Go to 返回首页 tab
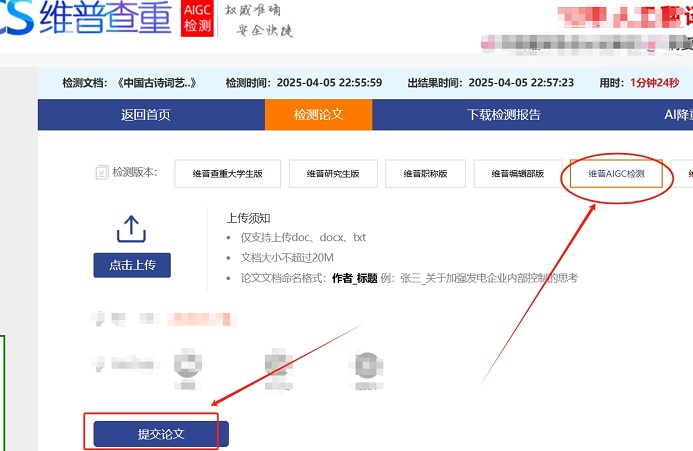This screenshot has width=693, height=451. tap(146, 115)
